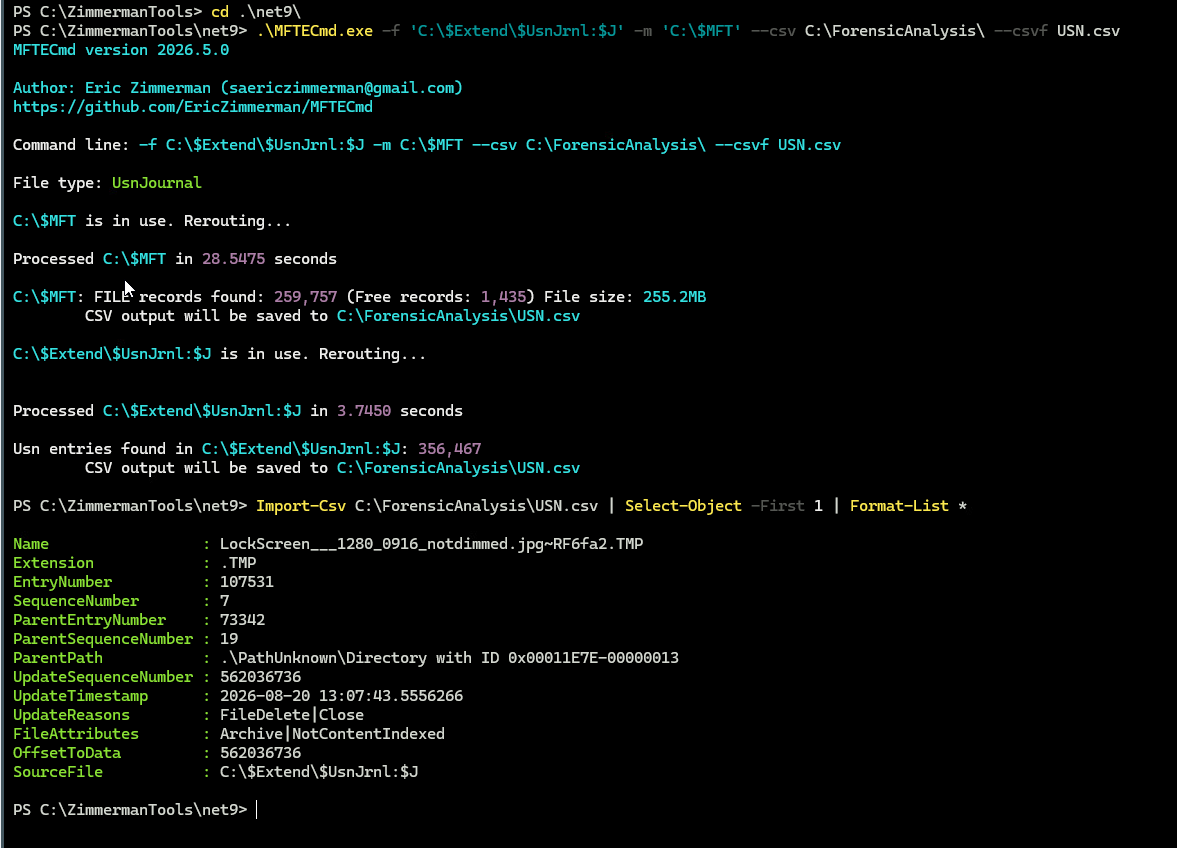Viewport: 1177px width, 848px height.
Task: Select the SourceFile value 'C:\$Extend\$UsnJrnl:$J'
Action: click(319, 772)
